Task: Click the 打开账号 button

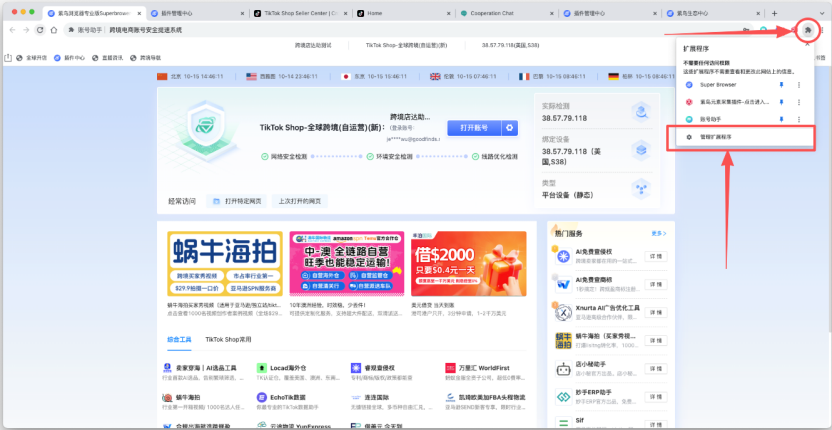Action: (474, 128)
